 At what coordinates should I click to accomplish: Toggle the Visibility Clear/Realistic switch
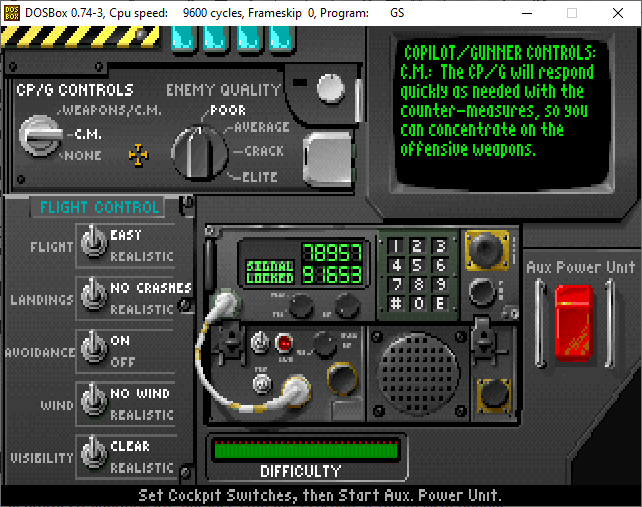tap(94, 452)
